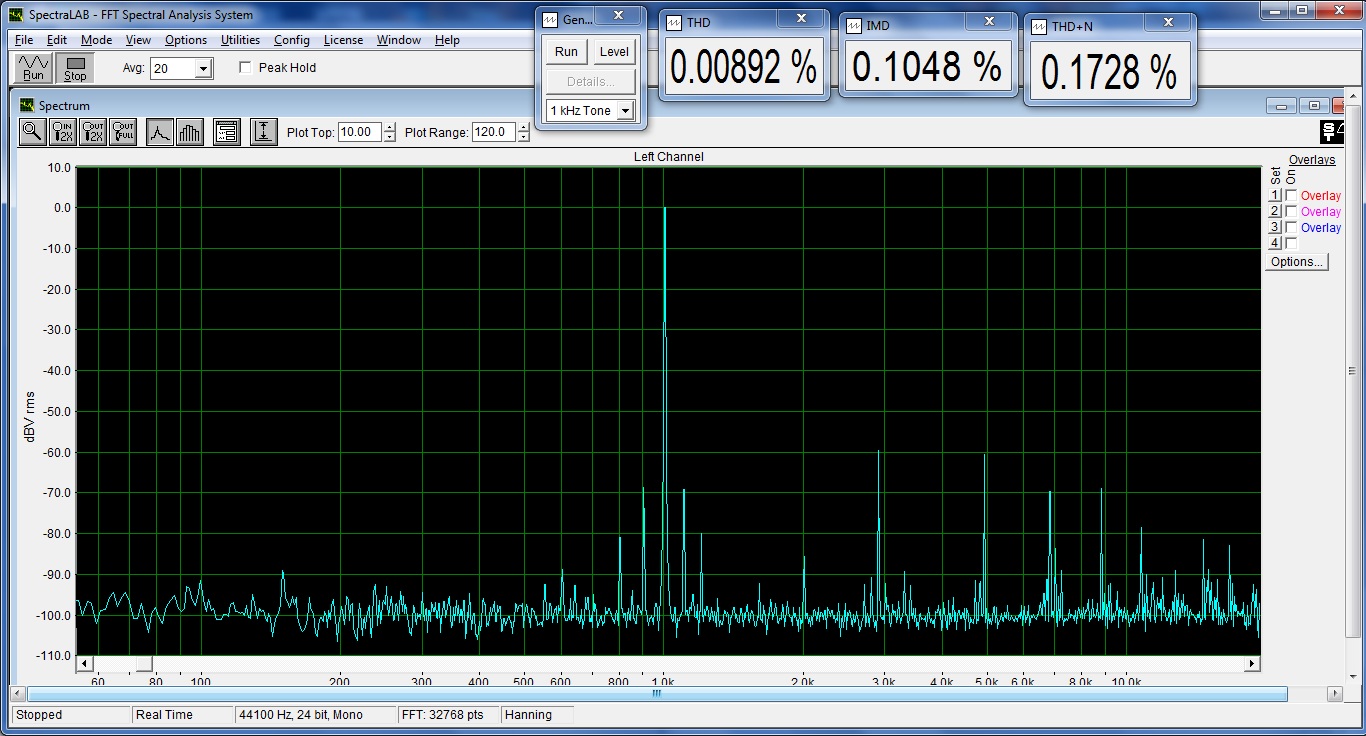Increase Plot Top with up stepper

click(390, 127)
